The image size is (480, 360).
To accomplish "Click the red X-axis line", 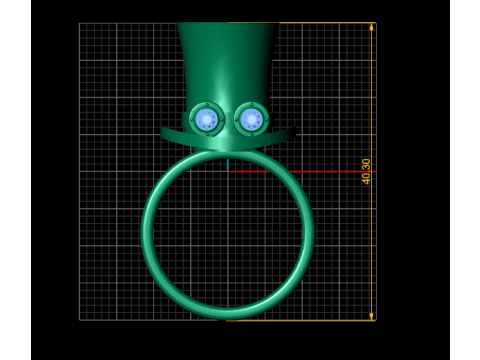I will [x=302, y=172].
